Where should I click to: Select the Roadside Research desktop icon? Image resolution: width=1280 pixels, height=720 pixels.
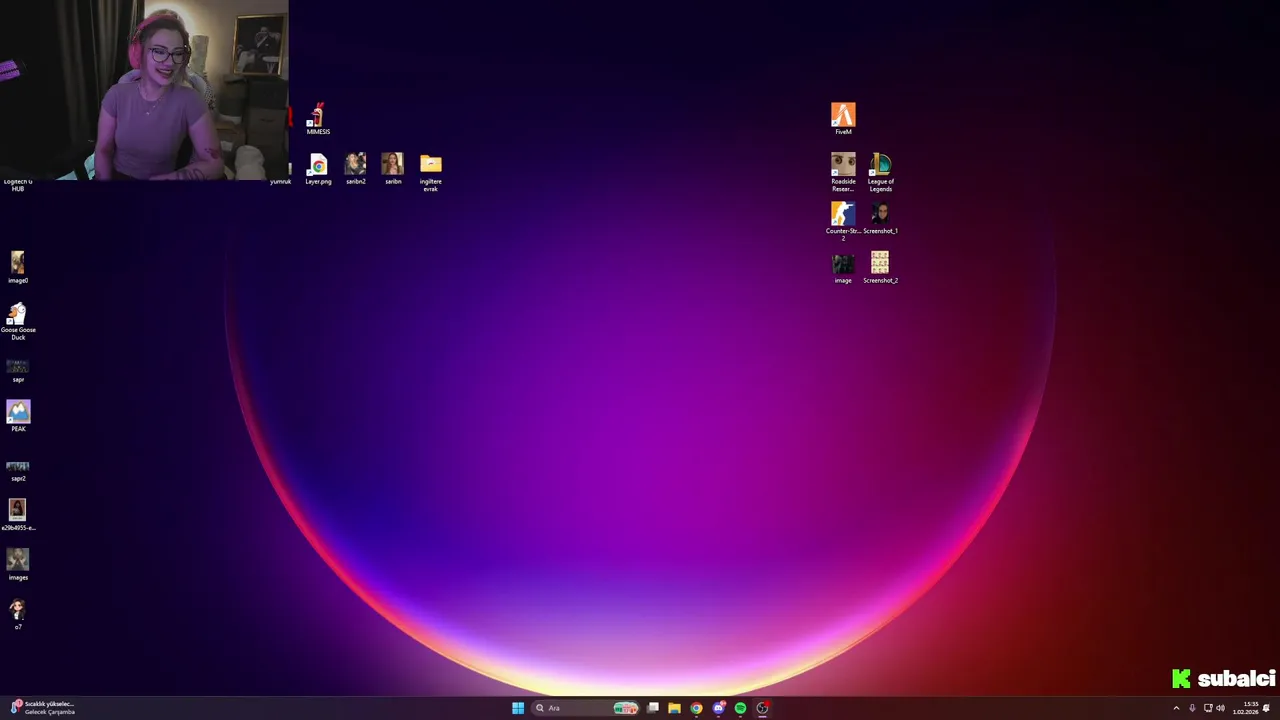(843, 172)
